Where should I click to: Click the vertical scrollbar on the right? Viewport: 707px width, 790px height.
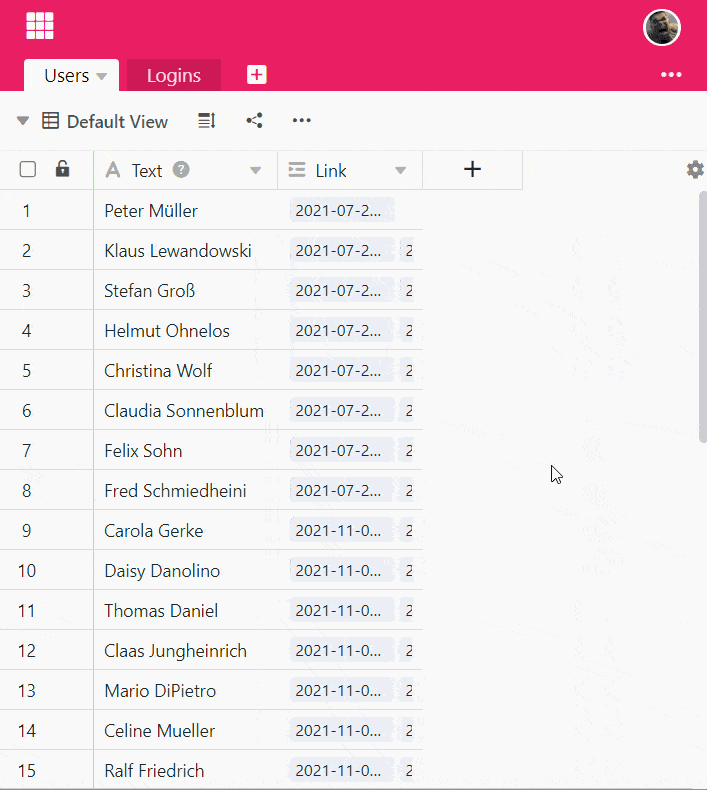pos(702,315)
